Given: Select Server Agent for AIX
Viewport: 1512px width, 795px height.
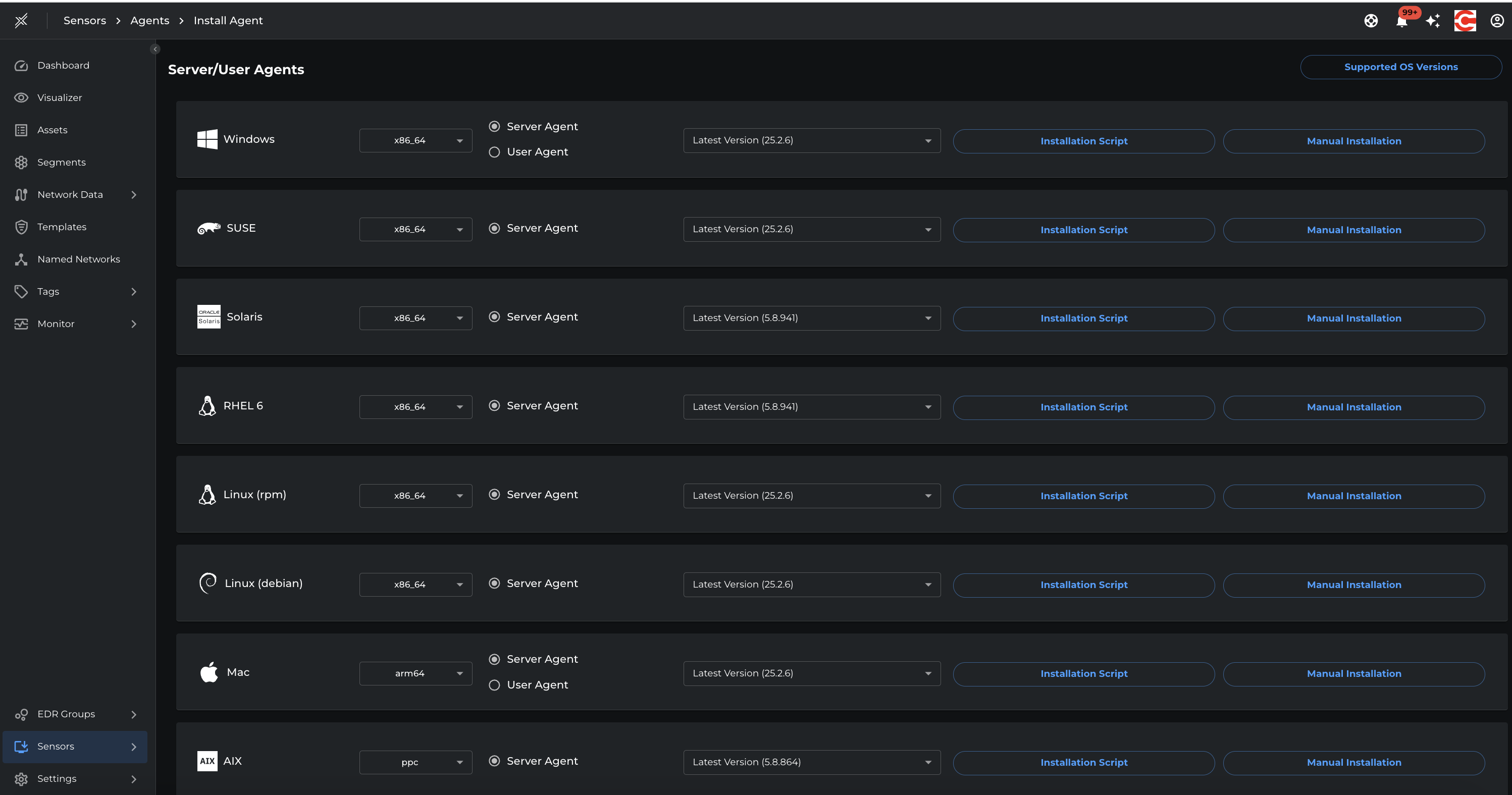Looking at the screenshot, I should pyautogui.click(x=494, y=761).
